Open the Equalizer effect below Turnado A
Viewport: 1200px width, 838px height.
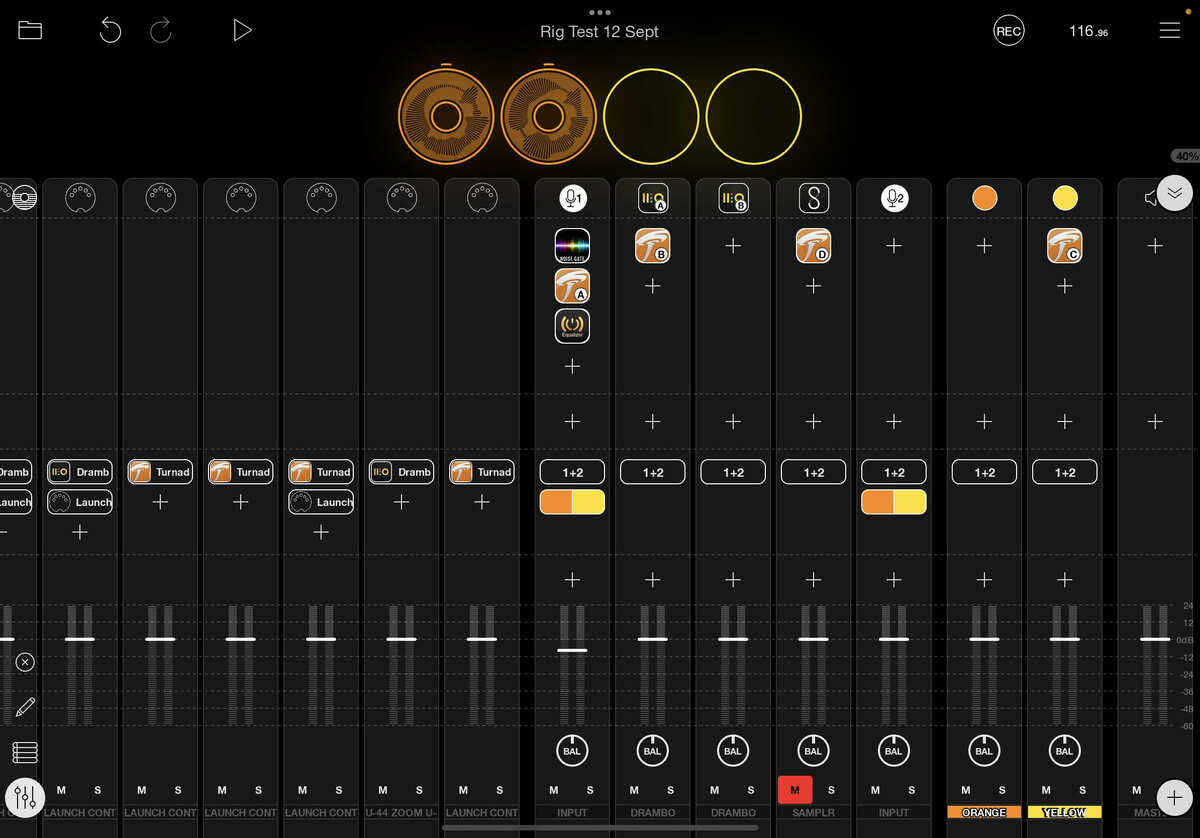572,326
